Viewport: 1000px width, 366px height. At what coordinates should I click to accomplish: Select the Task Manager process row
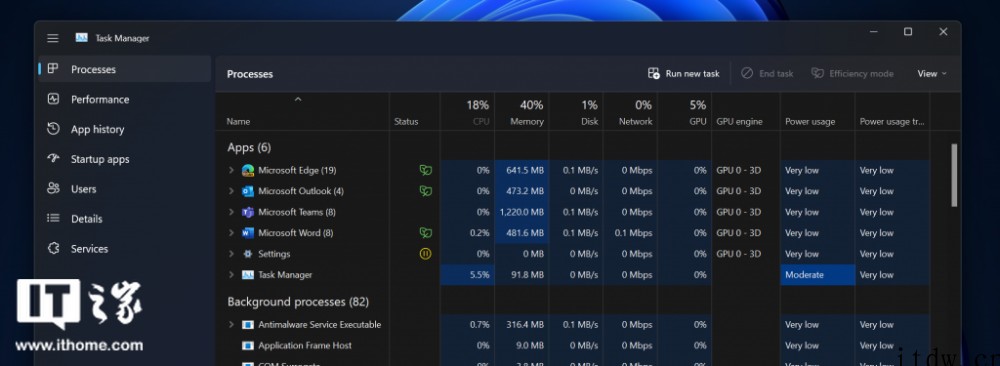[x=574, y=275]
